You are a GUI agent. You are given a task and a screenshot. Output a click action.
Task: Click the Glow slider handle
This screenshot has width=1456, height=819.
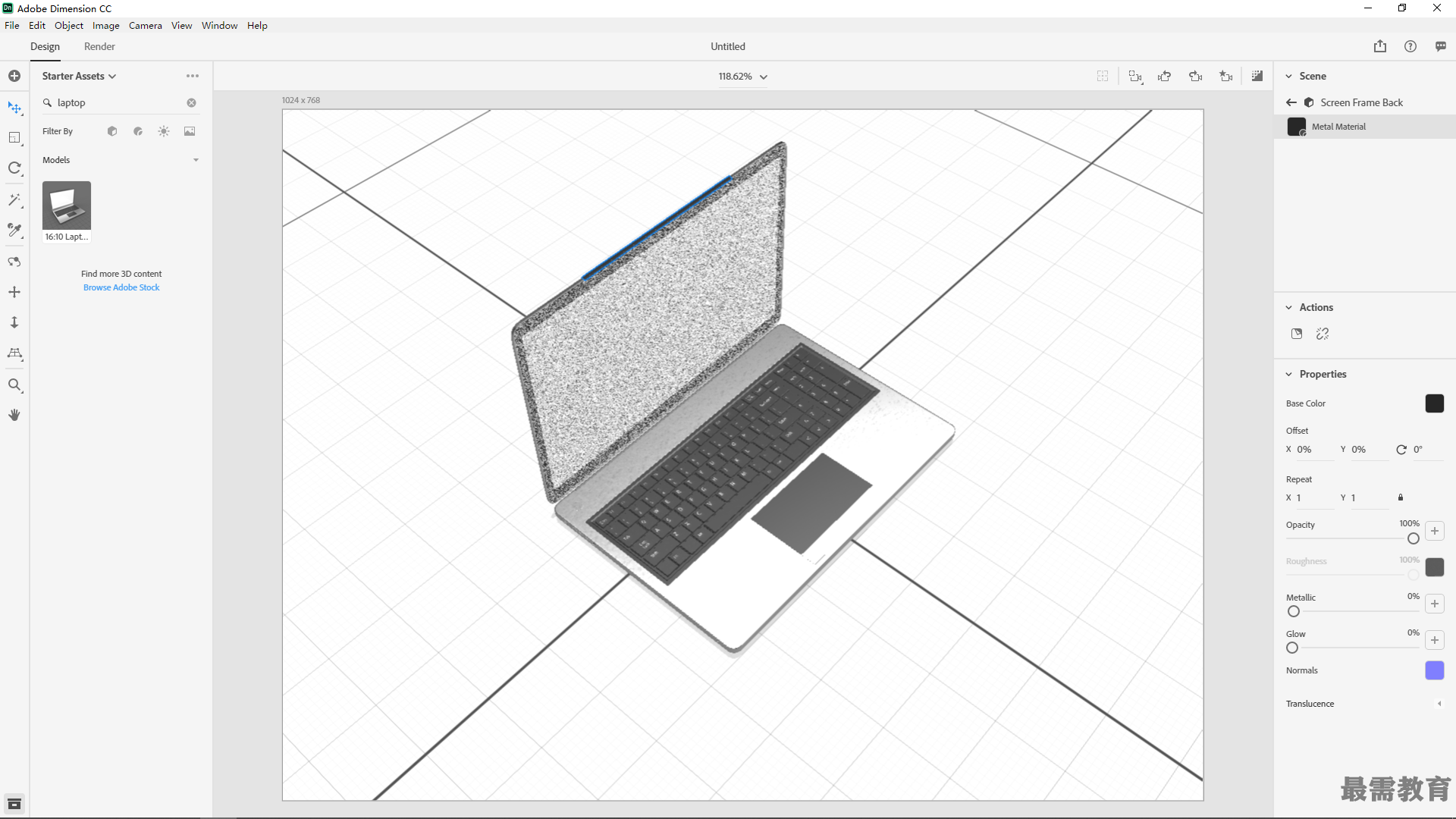pos(1292,648)
